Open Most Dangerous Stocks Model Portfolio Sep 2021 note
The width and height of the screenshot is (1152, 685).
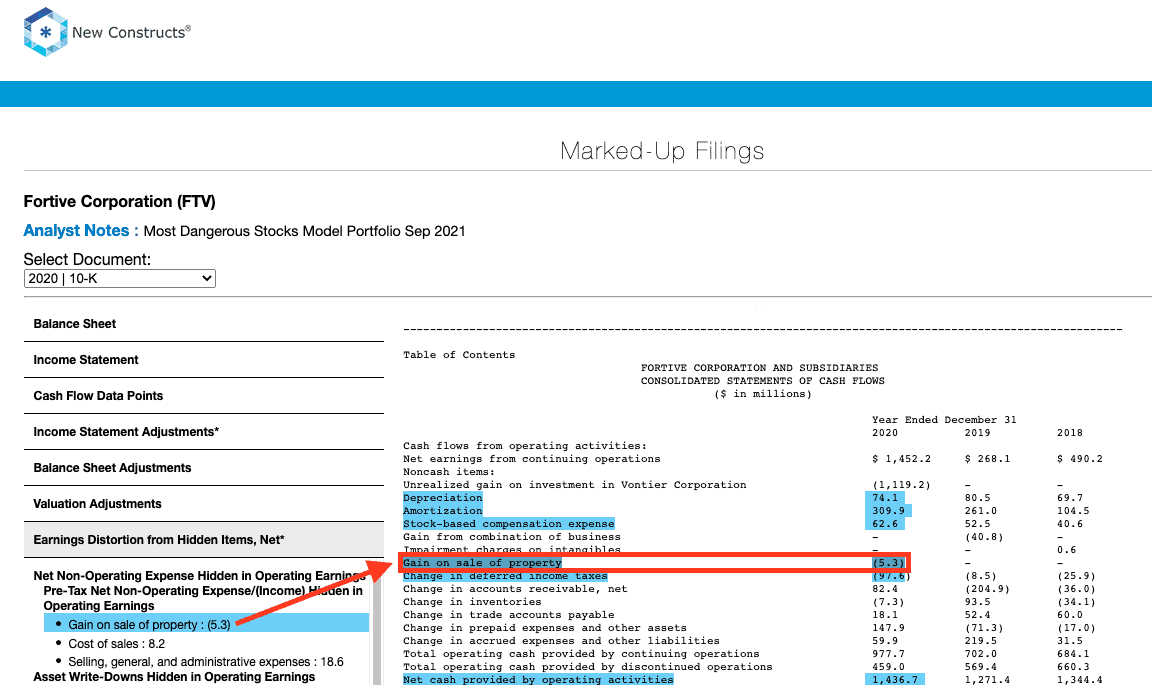[x=304, y=232]
